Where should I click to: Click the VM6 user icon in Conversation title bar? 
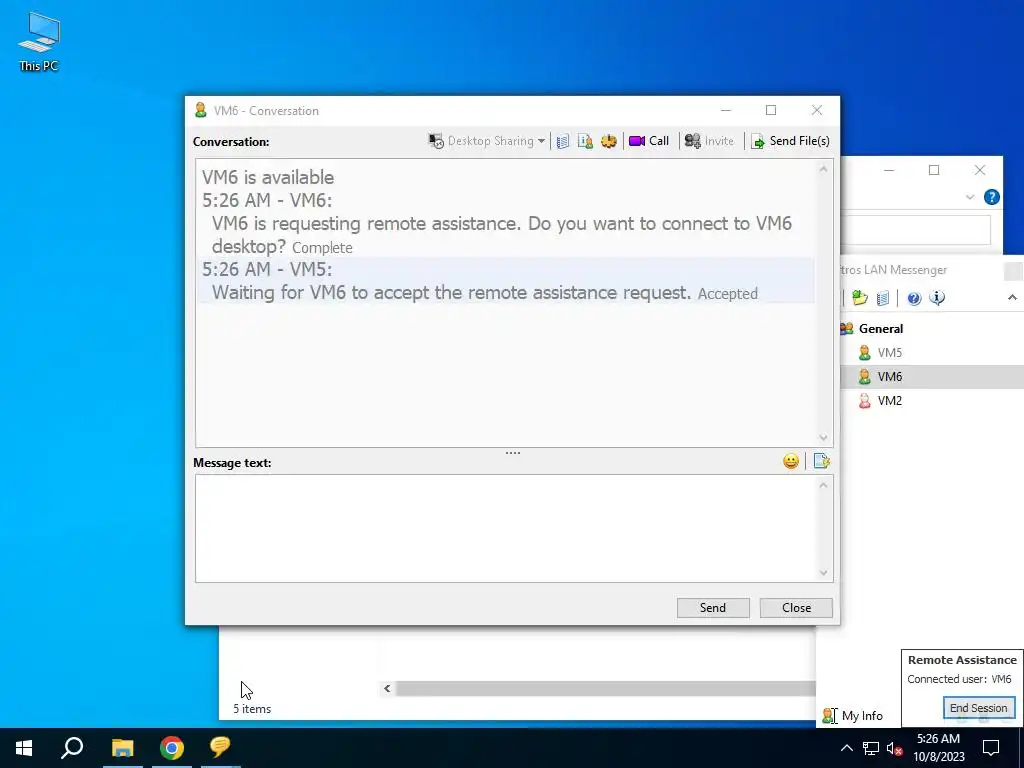(x=200, y=110)
